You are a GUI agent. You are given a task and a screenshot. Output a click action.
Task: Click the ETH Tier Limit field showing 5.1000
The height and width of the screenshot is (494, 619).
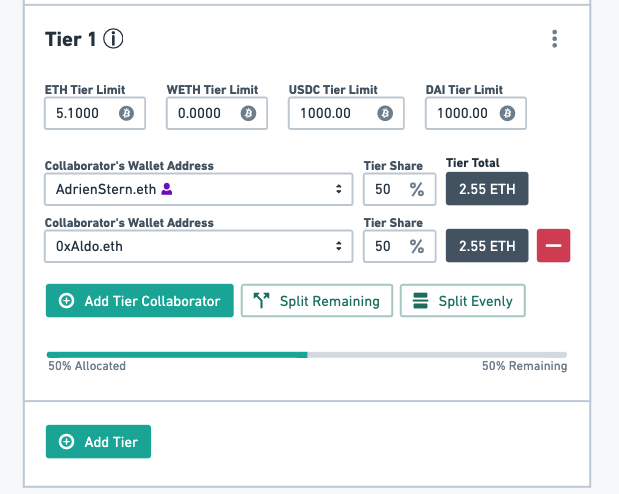[x=95, y=113]
